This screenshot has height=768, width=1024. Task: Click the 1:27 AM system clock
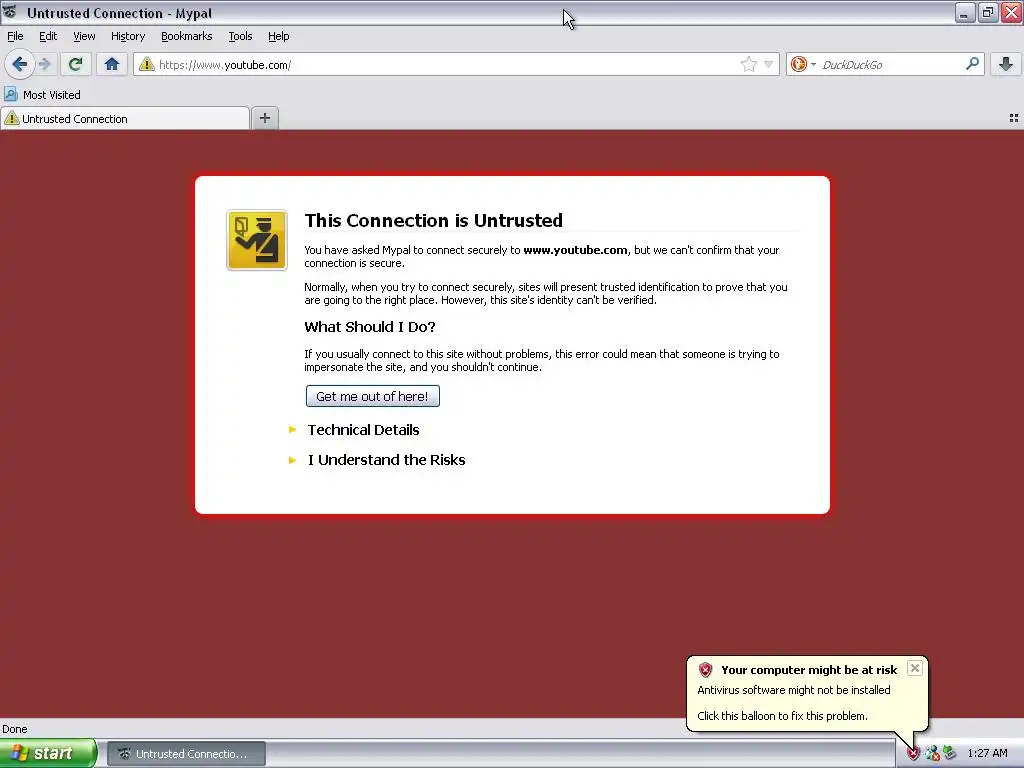(x=987, y=753)
